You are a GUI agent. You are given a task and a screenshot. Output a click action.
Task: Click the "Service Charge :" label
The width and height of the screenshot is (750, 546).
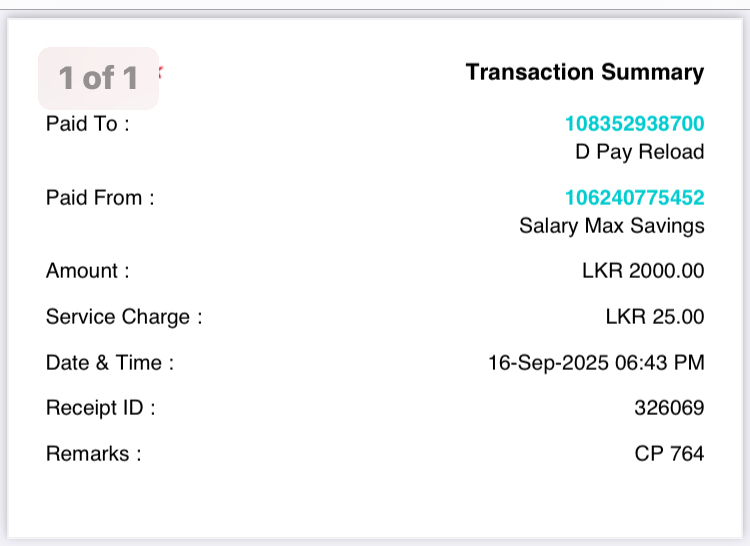[124, 317]
